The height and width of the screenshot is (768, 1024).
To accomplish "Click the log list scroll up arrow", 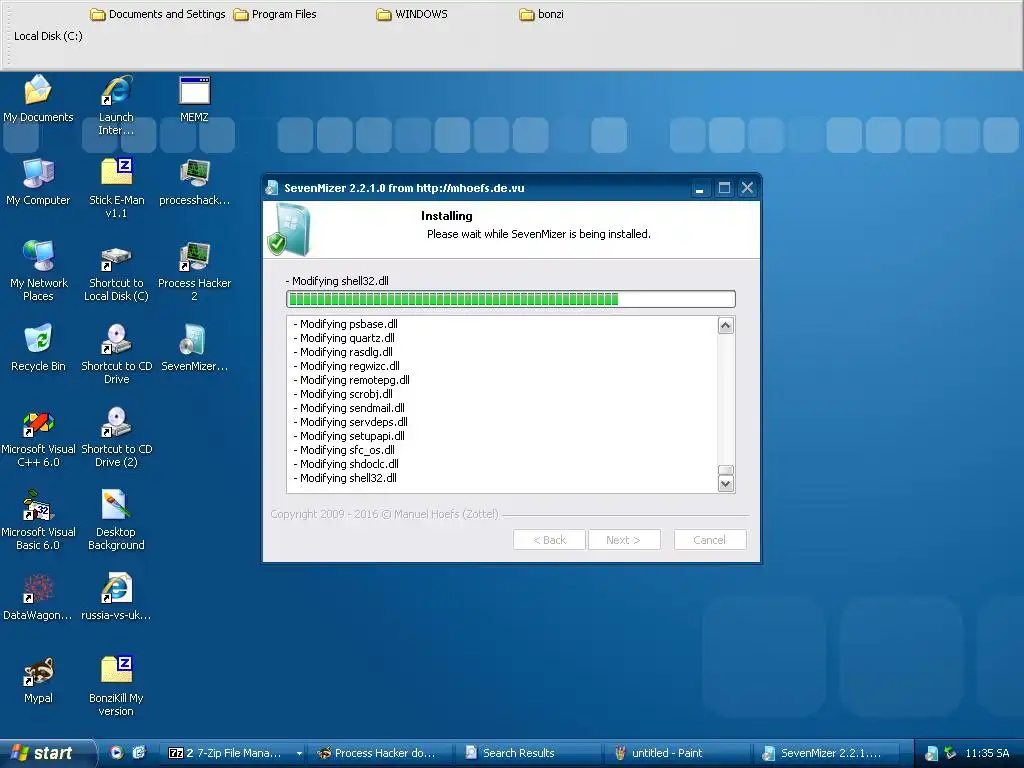I will pyautogui.click(x=726, y=325).
